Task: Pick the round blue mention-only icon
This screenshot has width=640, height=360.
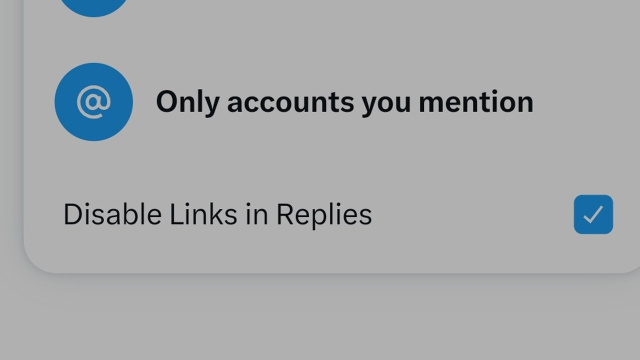Action: point(94,102)
